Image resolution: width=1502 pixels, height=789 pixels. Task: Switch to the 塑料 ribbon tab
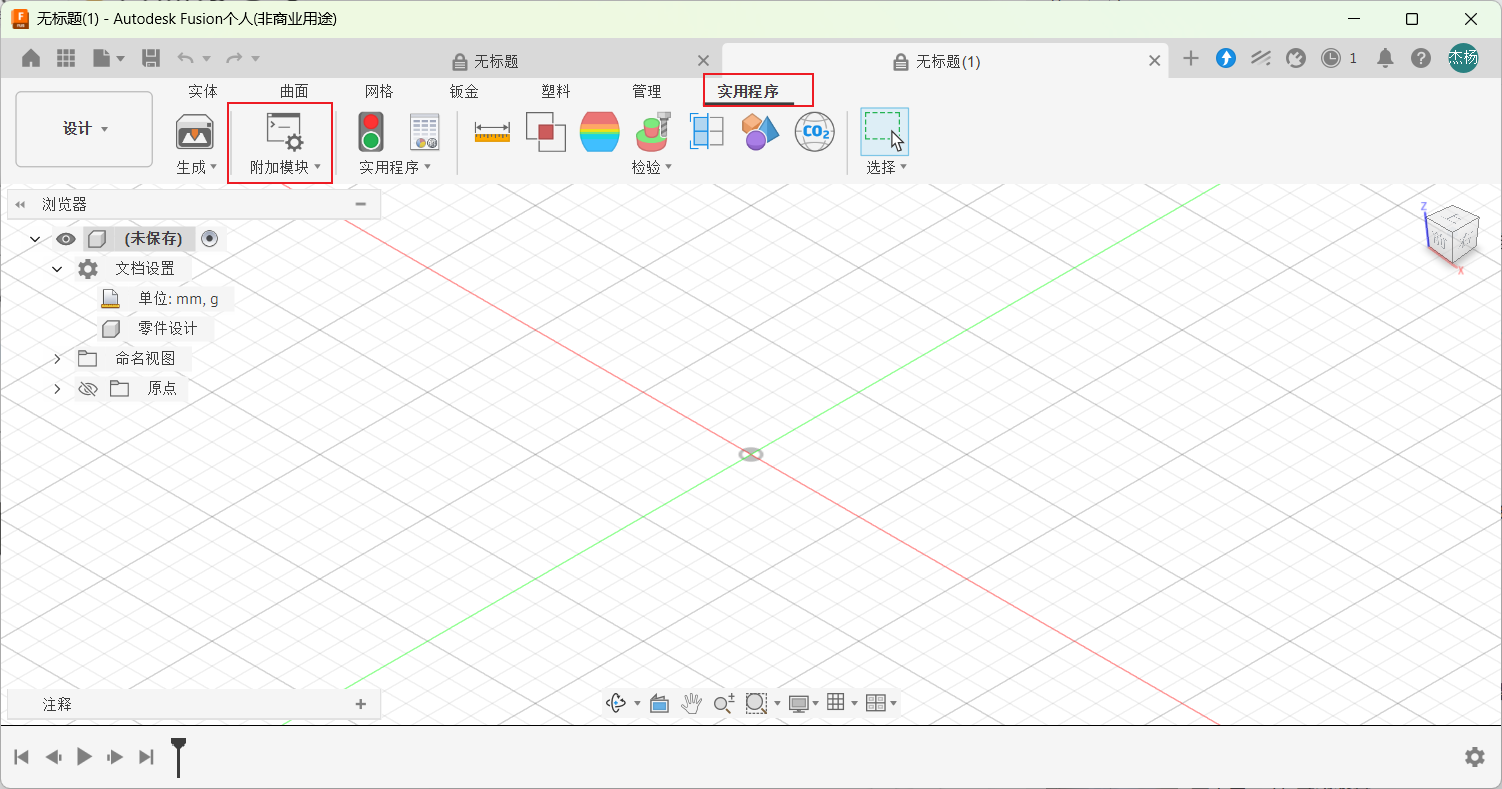pos(556,91)
